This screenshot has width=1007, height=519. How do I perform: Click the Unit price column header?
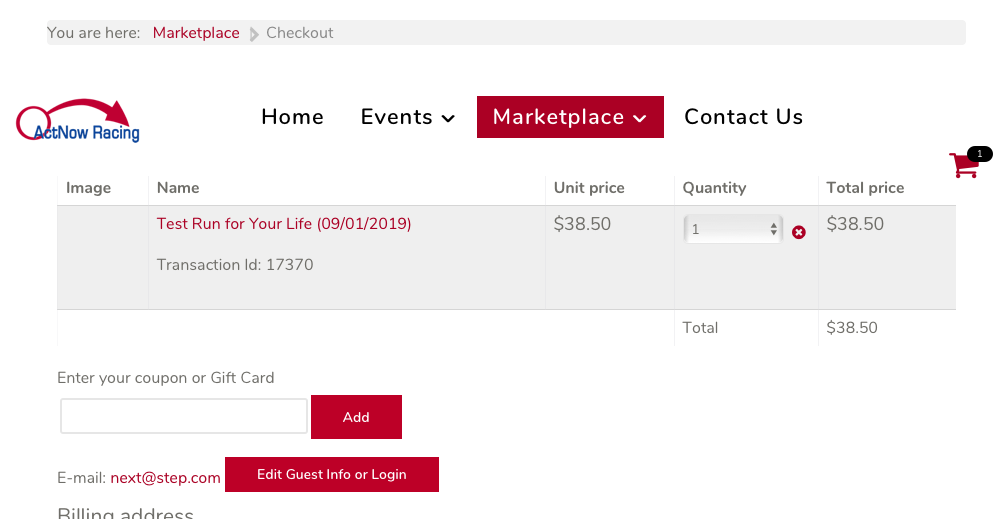point(589,188)
